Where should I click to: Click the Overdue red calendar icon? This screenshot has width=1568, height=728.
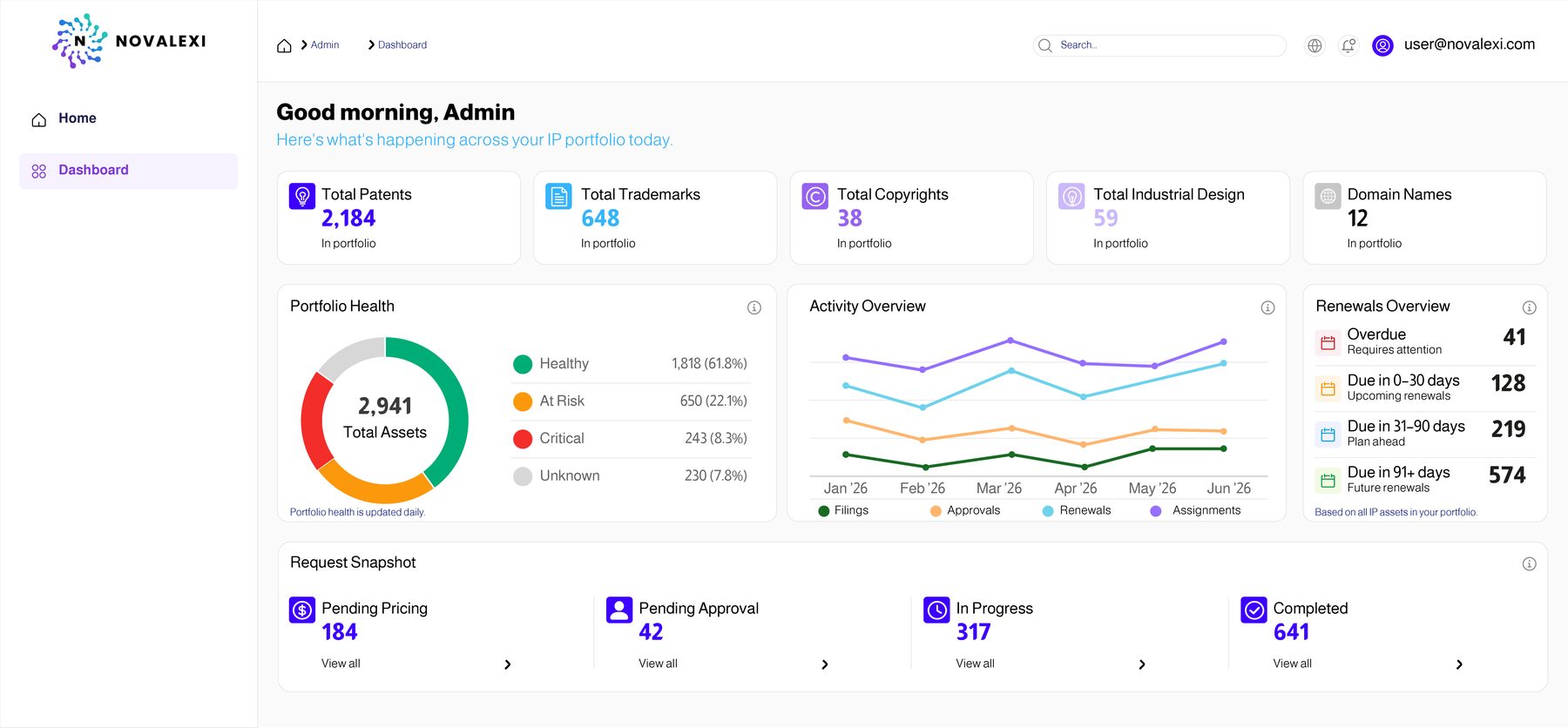[1328, 342]
